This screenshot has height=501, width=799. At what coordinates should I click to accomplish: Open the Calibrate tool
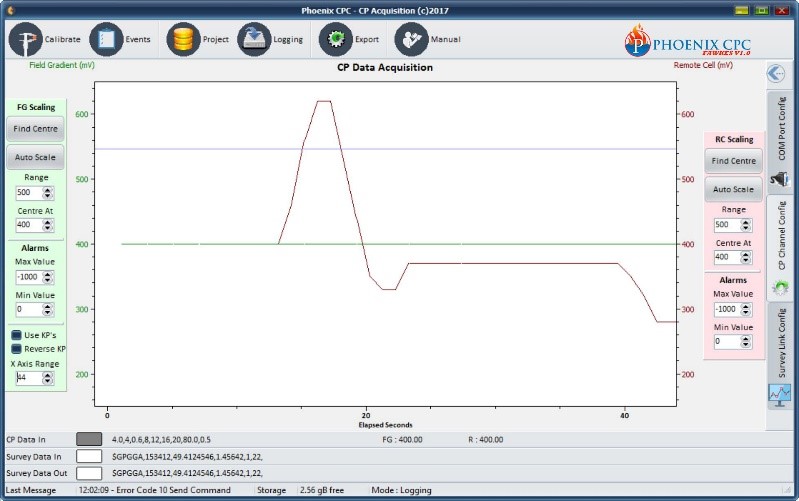[46, 39]
